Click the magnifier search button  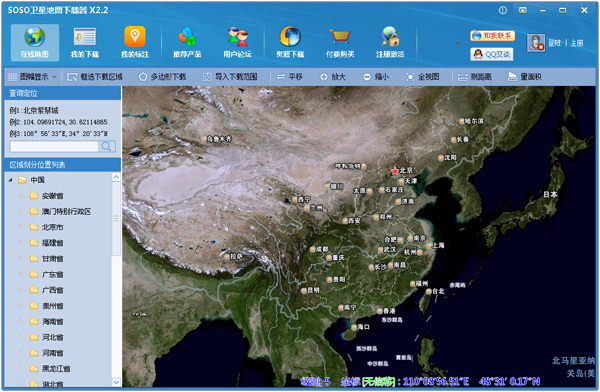click(107, 146)
